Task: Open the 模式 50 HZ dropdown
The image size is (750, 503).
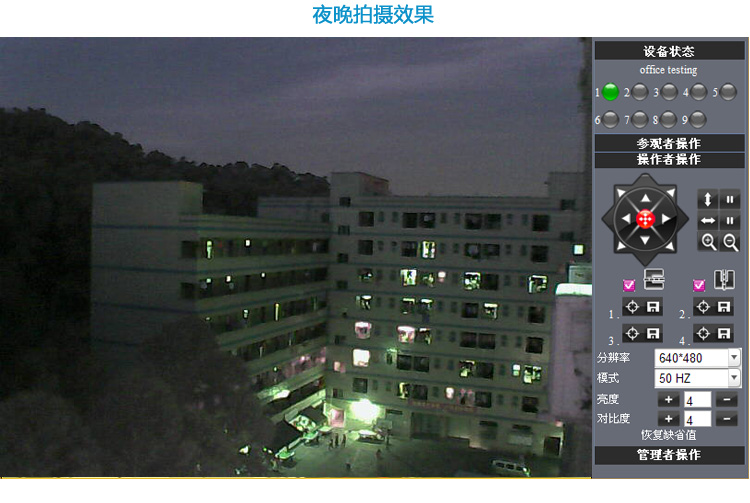Action: point(697,378)
